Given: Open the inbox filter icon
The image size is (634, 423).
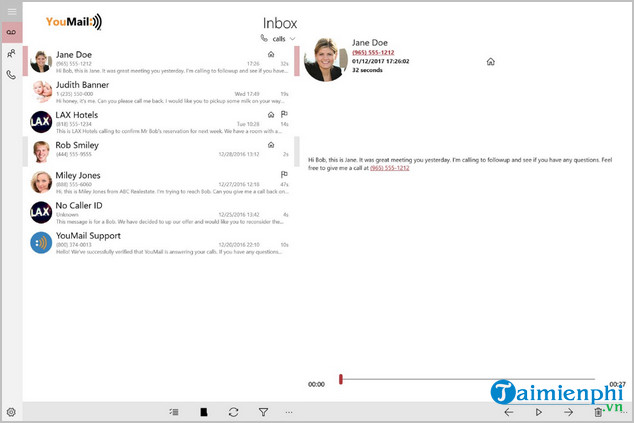Looking at the screenshot, I should (x=263, y=412).
